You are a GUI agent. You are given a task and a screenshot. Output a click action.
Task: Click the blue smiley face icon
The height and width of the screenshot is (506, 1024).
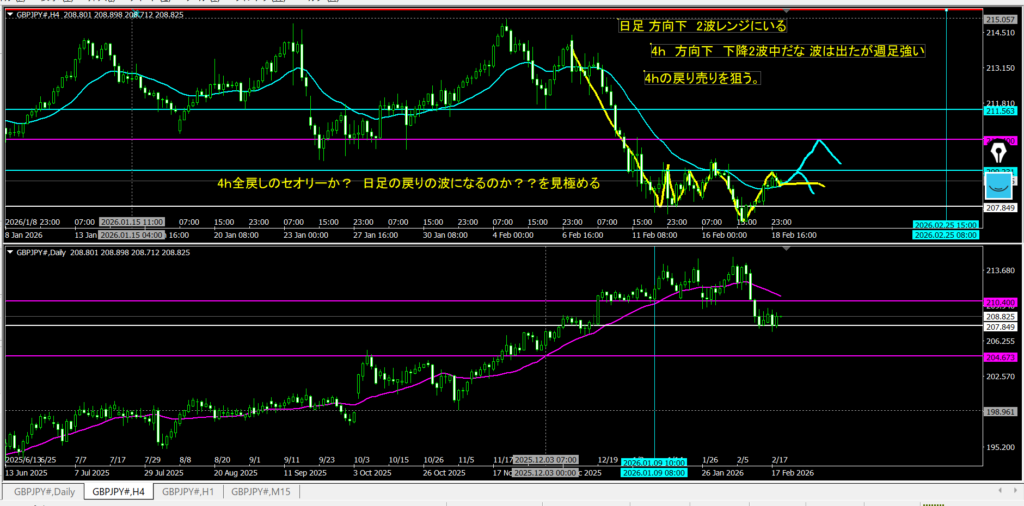999,185
